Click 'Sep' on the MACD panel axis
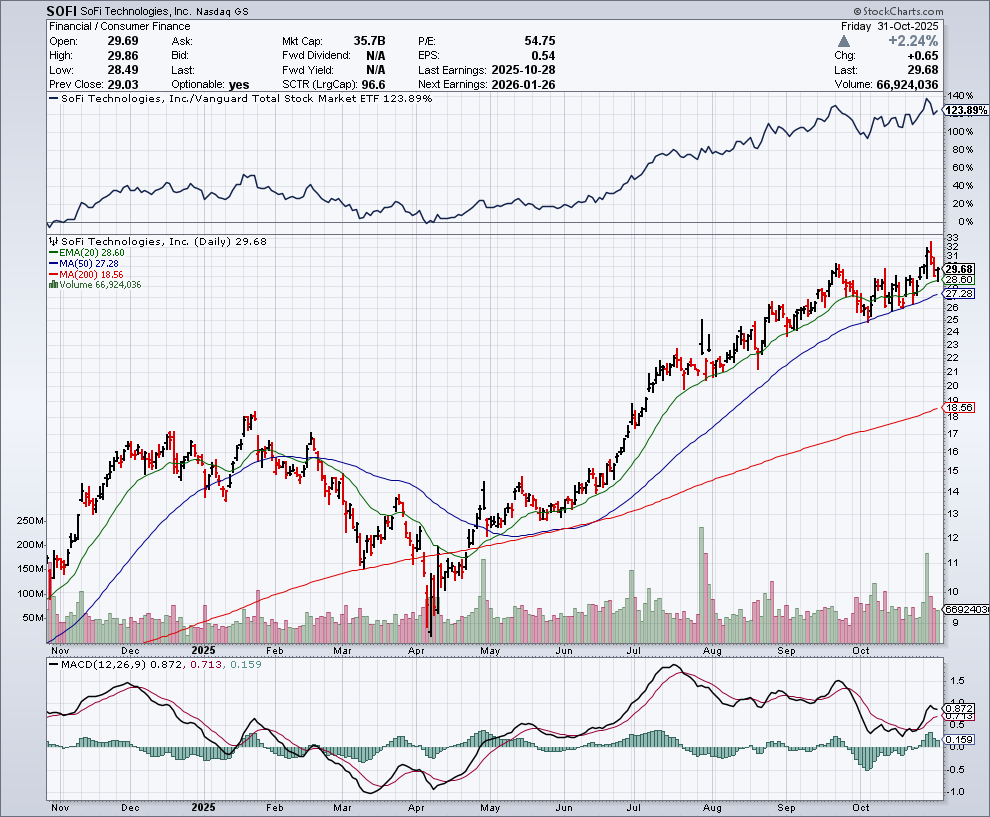990x817 pixels. 786,808
